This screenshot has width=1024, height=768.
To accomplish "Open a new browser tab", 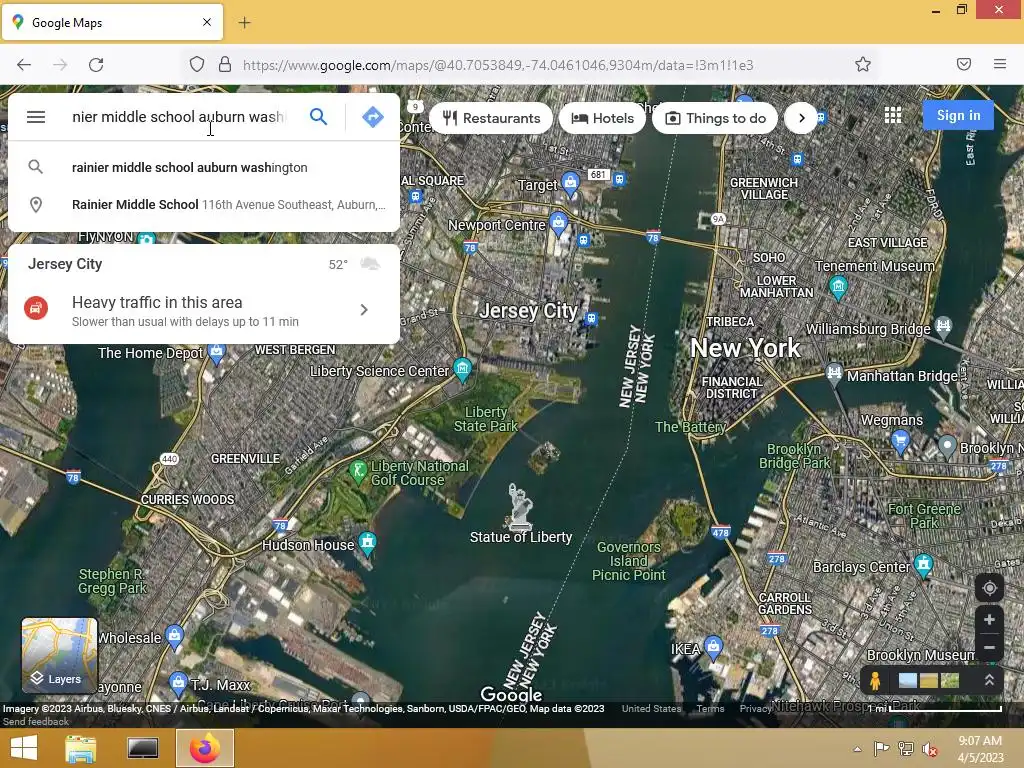I will point(244,23).
